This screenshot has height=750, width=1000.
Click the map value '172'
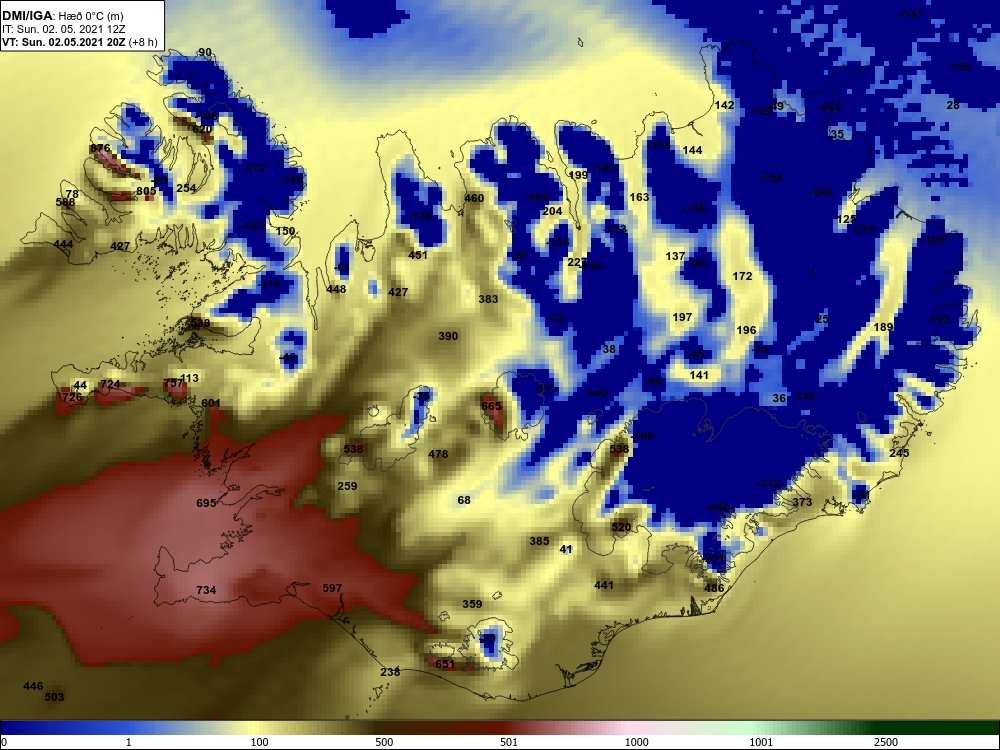742,276
